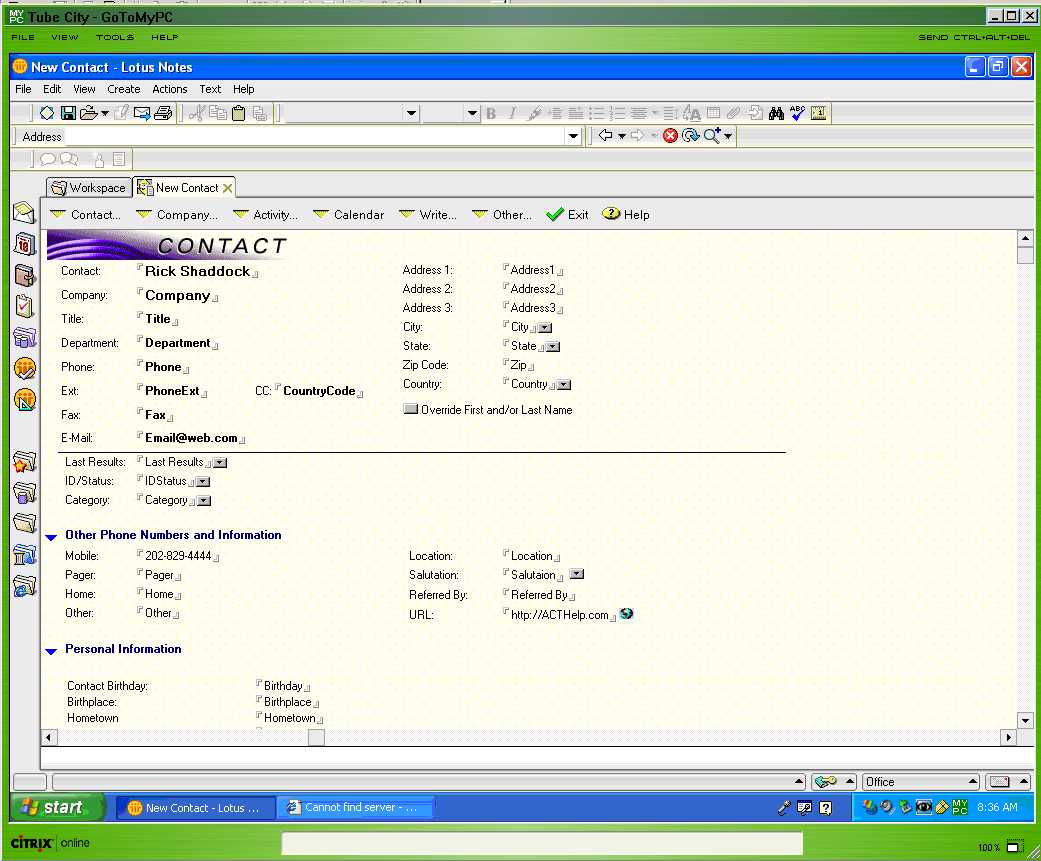Click the Rick Shaddock contact name field
The image size is (1041, 861).
pos(198,271)
